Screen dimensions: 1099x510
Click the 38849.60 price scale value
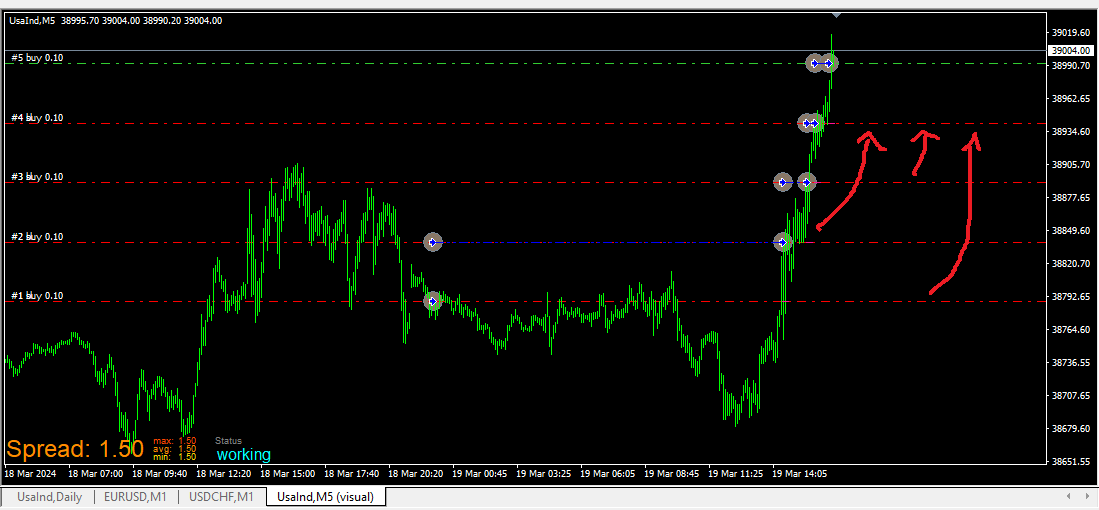(1072, 230)
